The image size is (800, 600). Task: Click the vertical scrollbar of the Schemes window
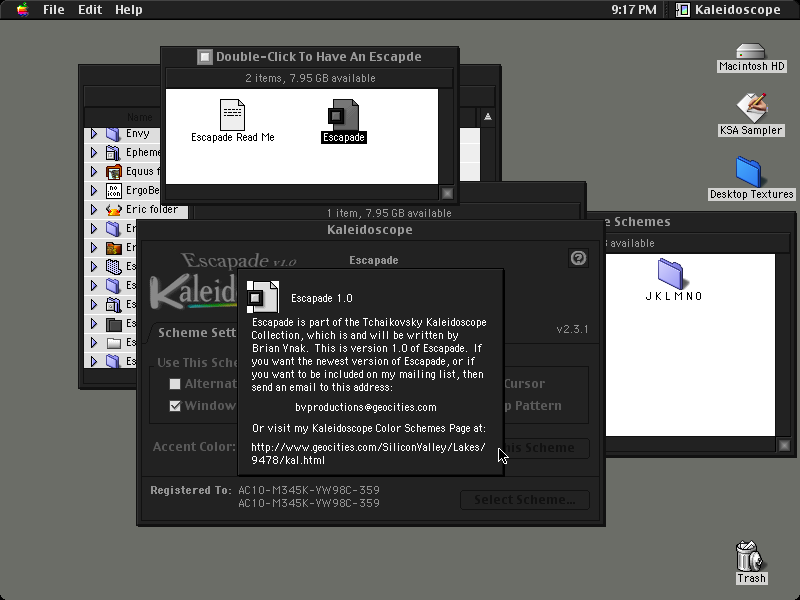point(785,345)
